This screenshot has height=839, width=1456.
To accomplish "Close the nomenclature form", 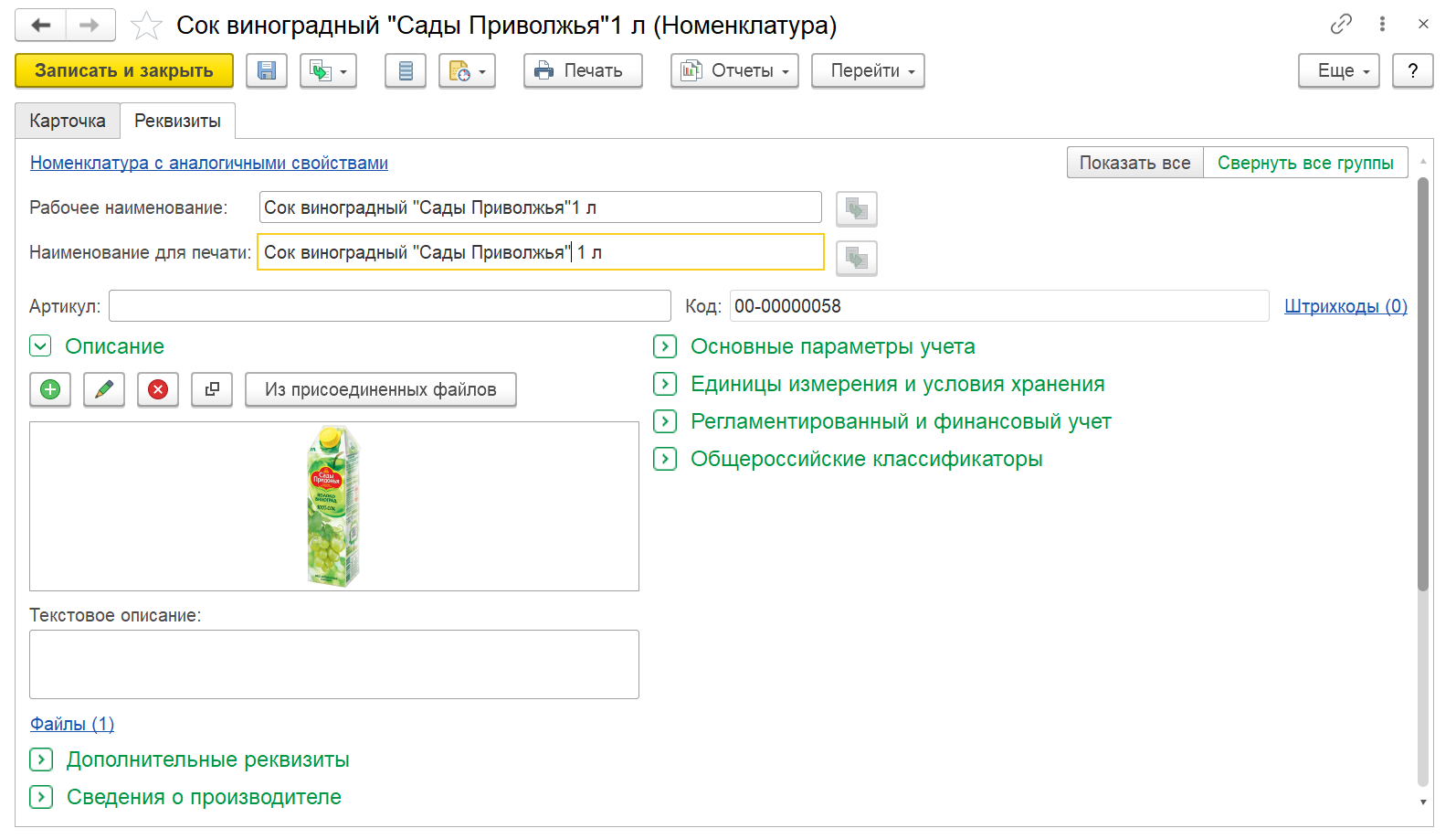I will [1423, 24].
